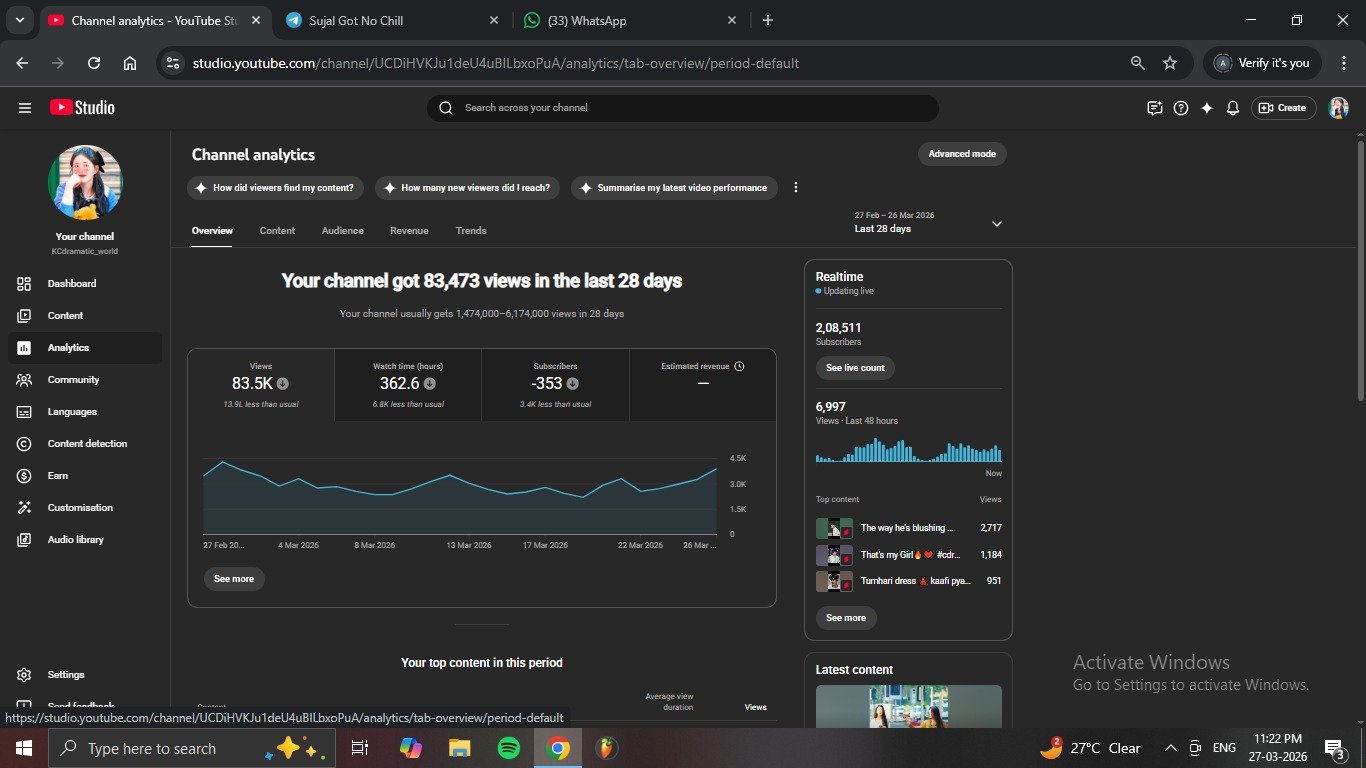Screen dimensions: 1366x768
Task: Select the Watch time (hours) metric card
Action: [x=408, y=384]
